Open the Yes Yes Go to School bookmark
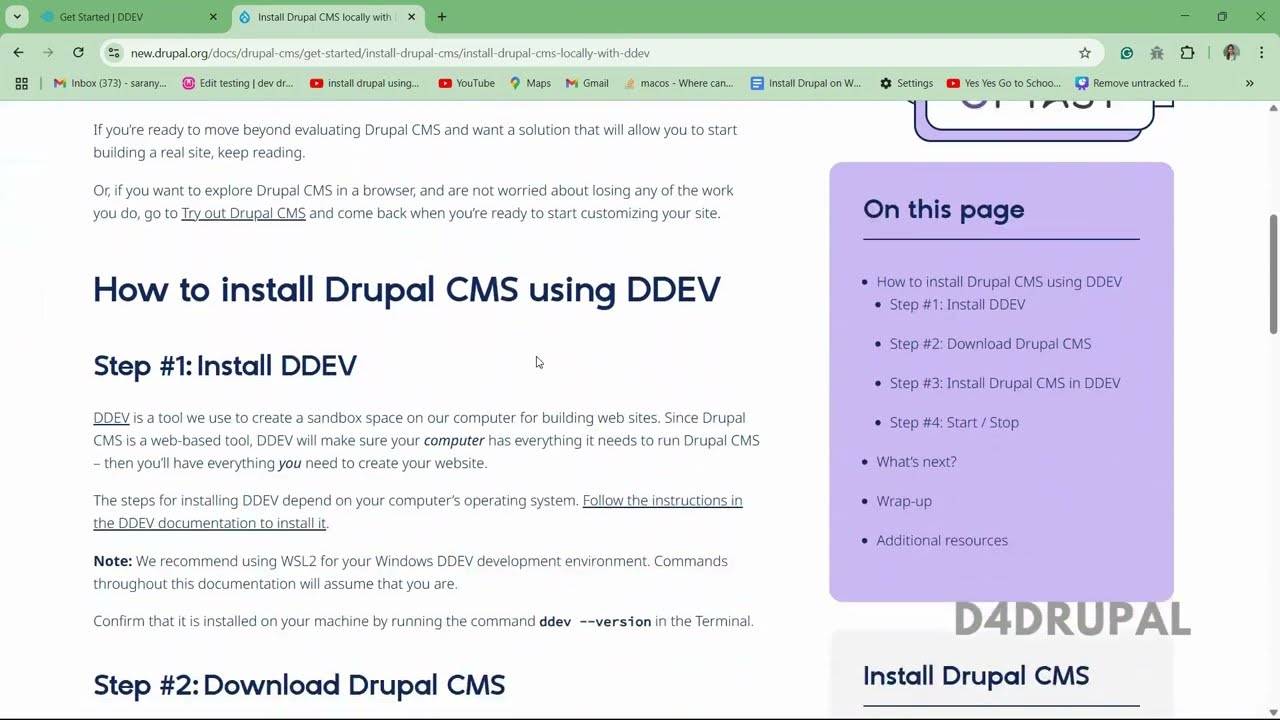 coord(1004,83)
